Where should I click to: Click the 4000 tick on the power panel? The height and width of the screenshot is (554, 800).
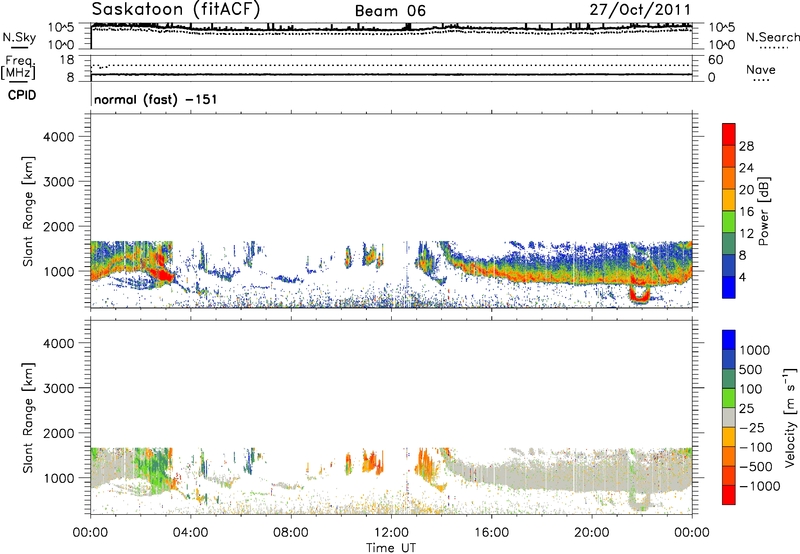point(59,137)
